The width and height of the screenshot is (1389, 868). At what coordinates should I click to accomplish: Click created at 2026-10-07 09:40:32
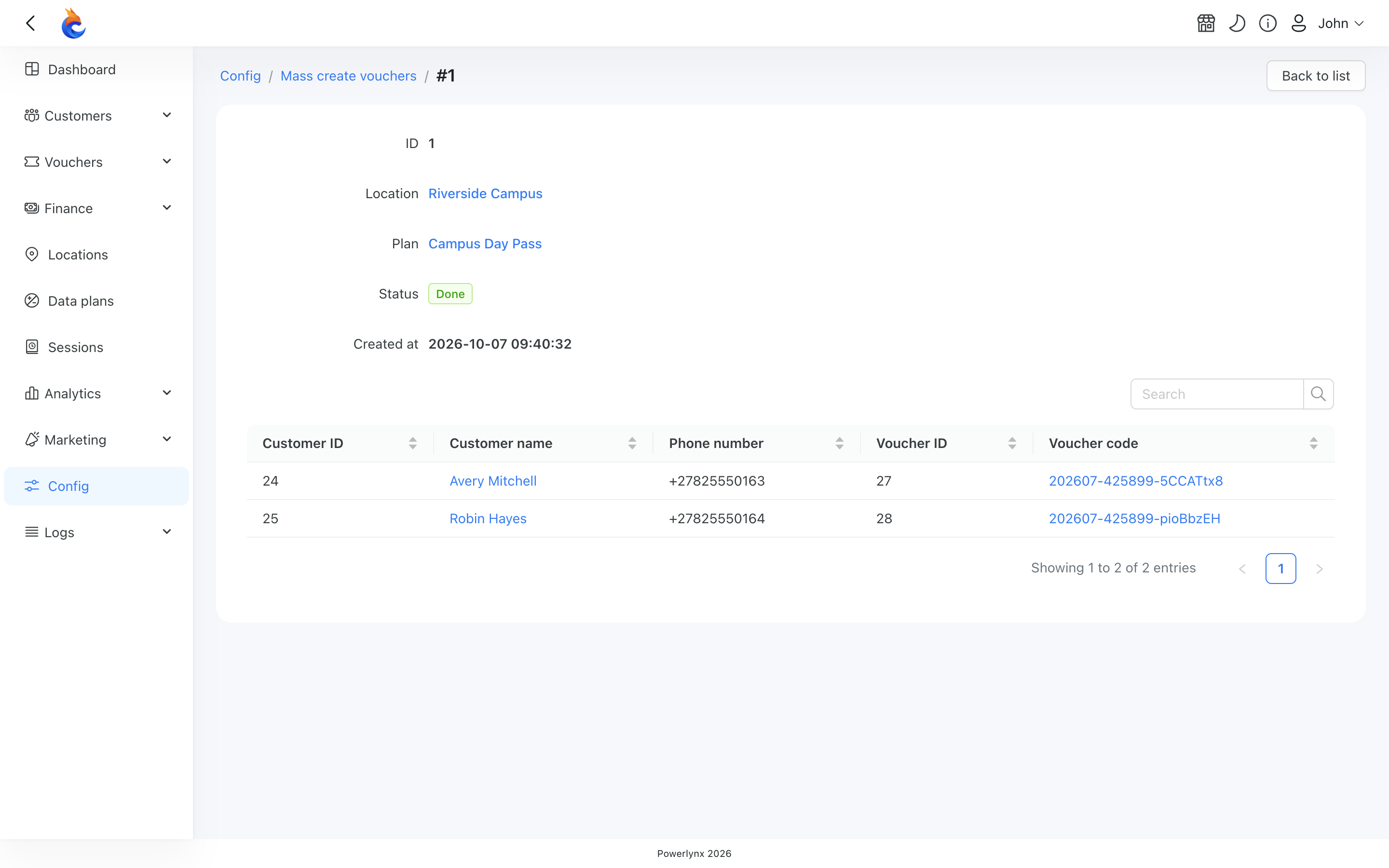pyautogui.click(x=500, y=344)
